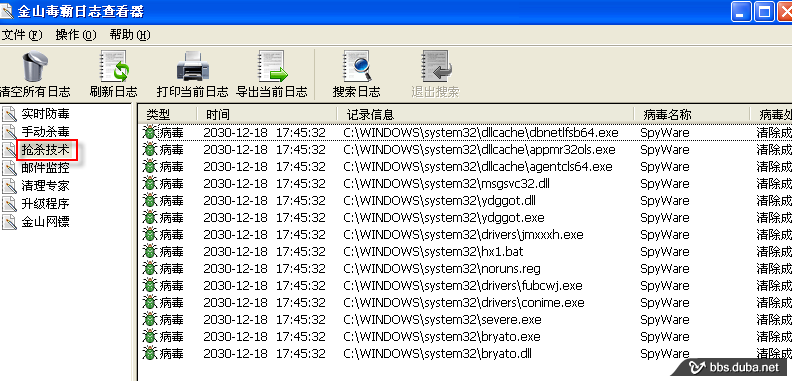
Task: Select the system32\bryato.dll path entry
Action: coord(437,353)
